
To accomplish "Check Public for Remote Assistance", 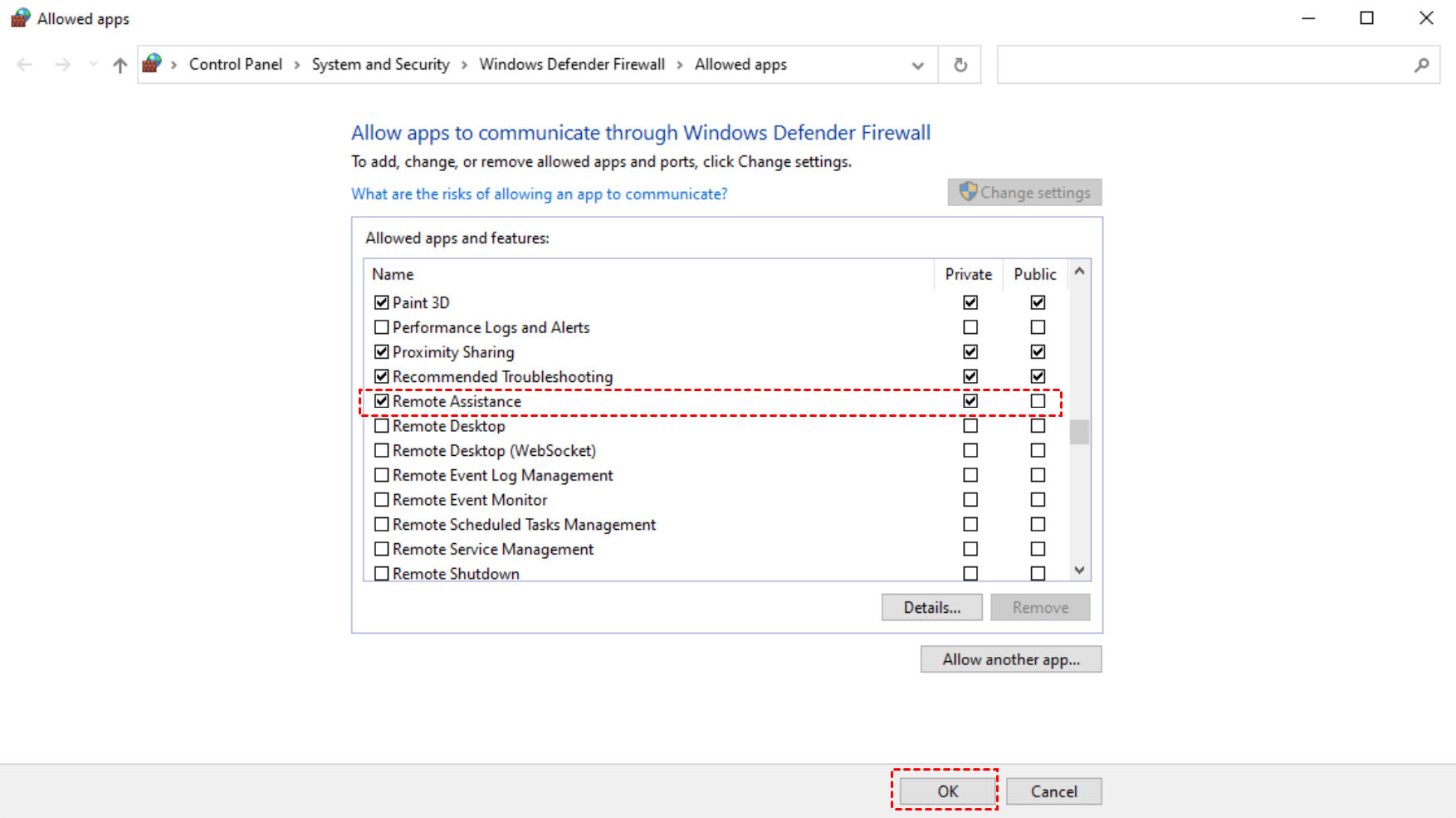I will pos(1038,401).
